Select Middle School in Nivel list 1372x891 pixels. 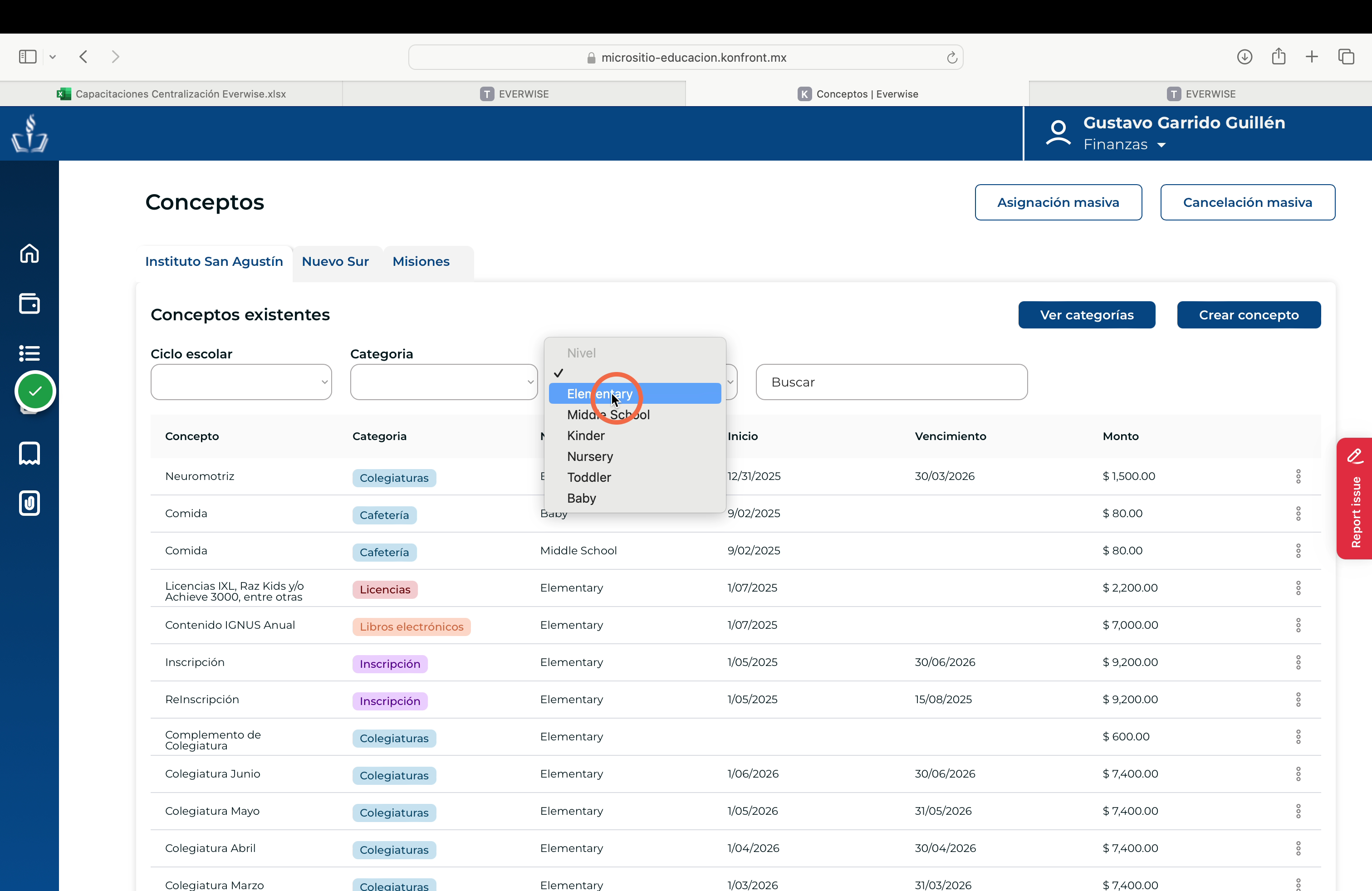pos(635,414)
